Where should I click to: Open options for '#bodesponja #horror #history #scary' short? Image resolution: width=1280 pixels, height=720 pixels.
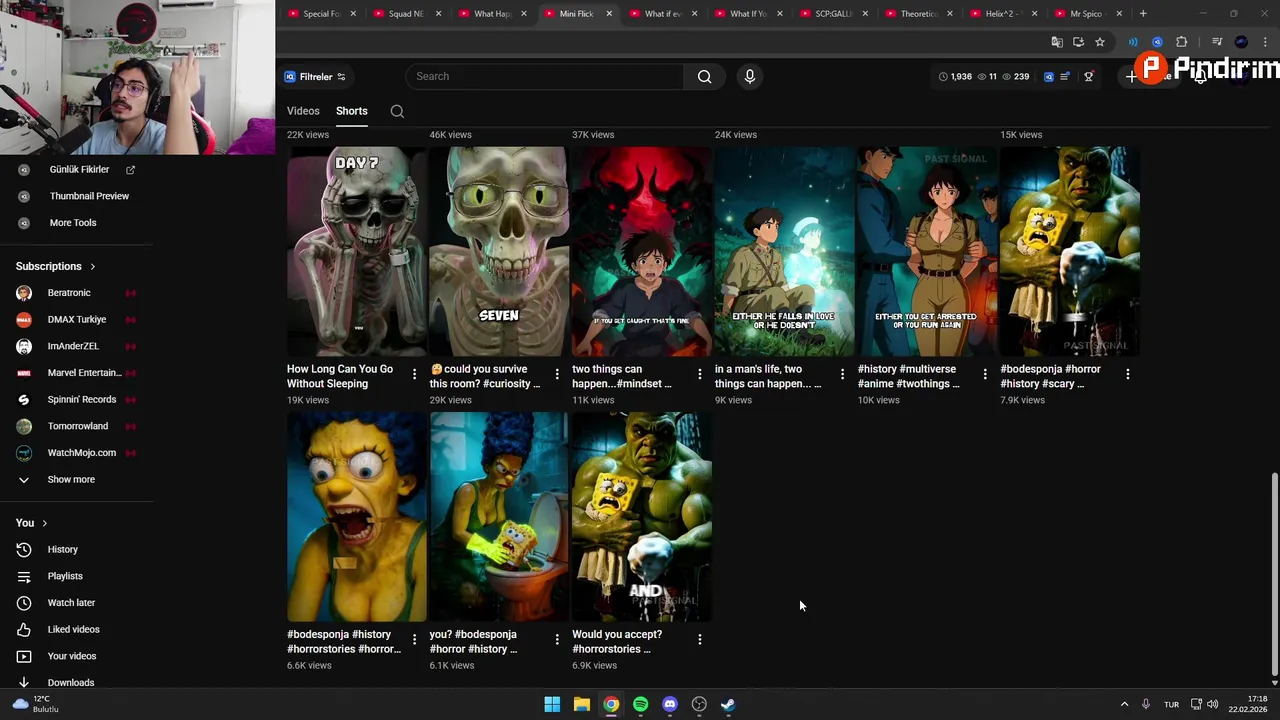pos(1128,374)
